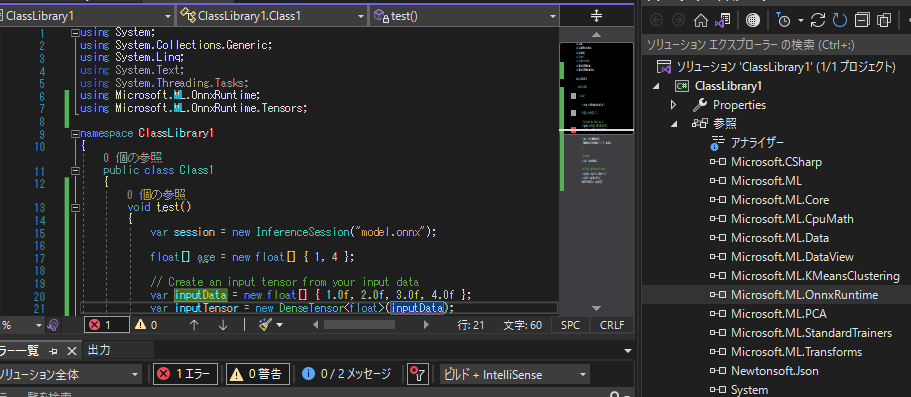
Task: Expand the Properties node
Action: point(674,105)
